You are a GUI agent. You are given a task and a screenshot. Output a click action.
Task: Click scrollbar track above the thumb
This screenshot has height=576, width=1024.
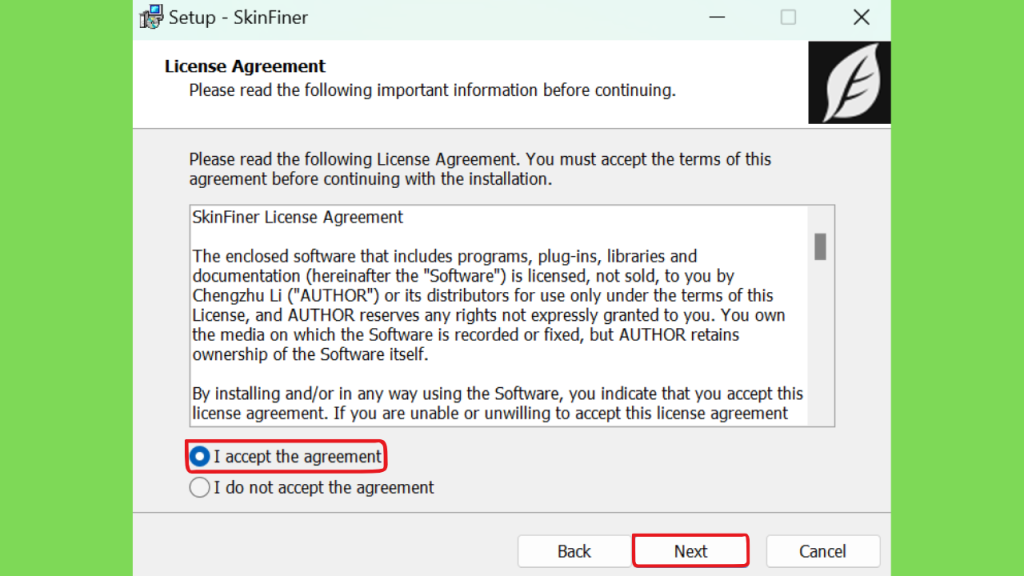820,220
